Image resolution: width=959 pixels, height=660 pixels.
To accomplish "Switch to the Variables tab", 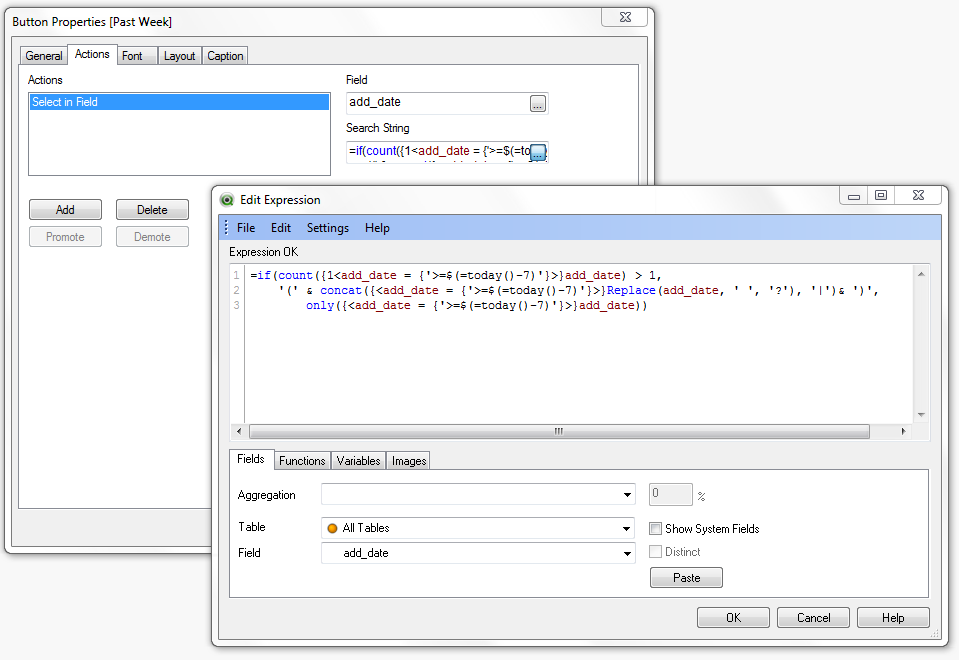I will (358, 460).
